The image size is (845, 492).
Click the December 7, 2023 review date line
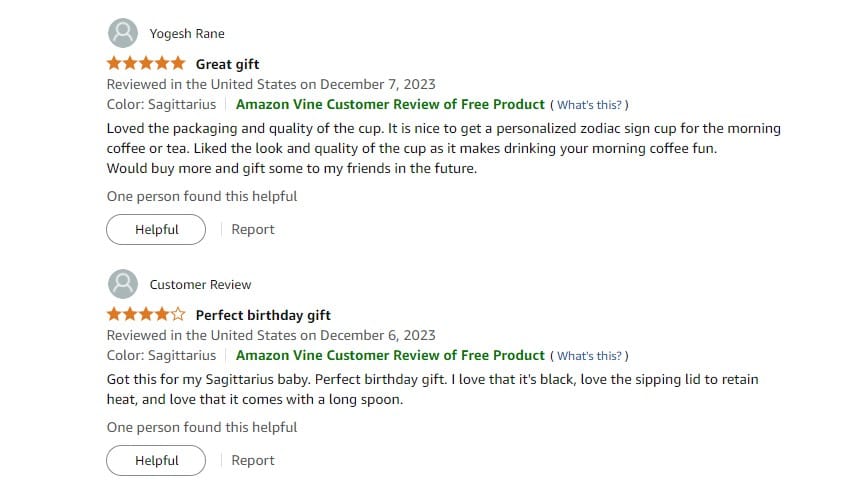[271, 84]
